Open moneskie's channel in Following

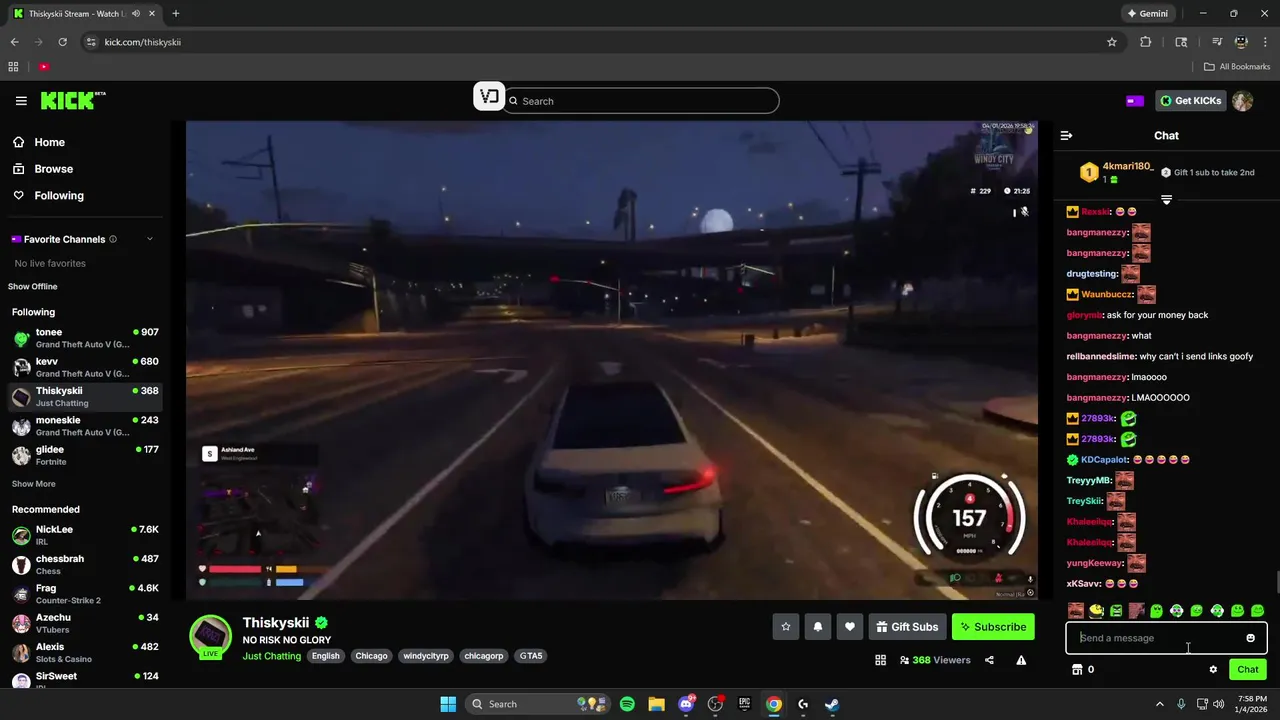tap(84, 426)
